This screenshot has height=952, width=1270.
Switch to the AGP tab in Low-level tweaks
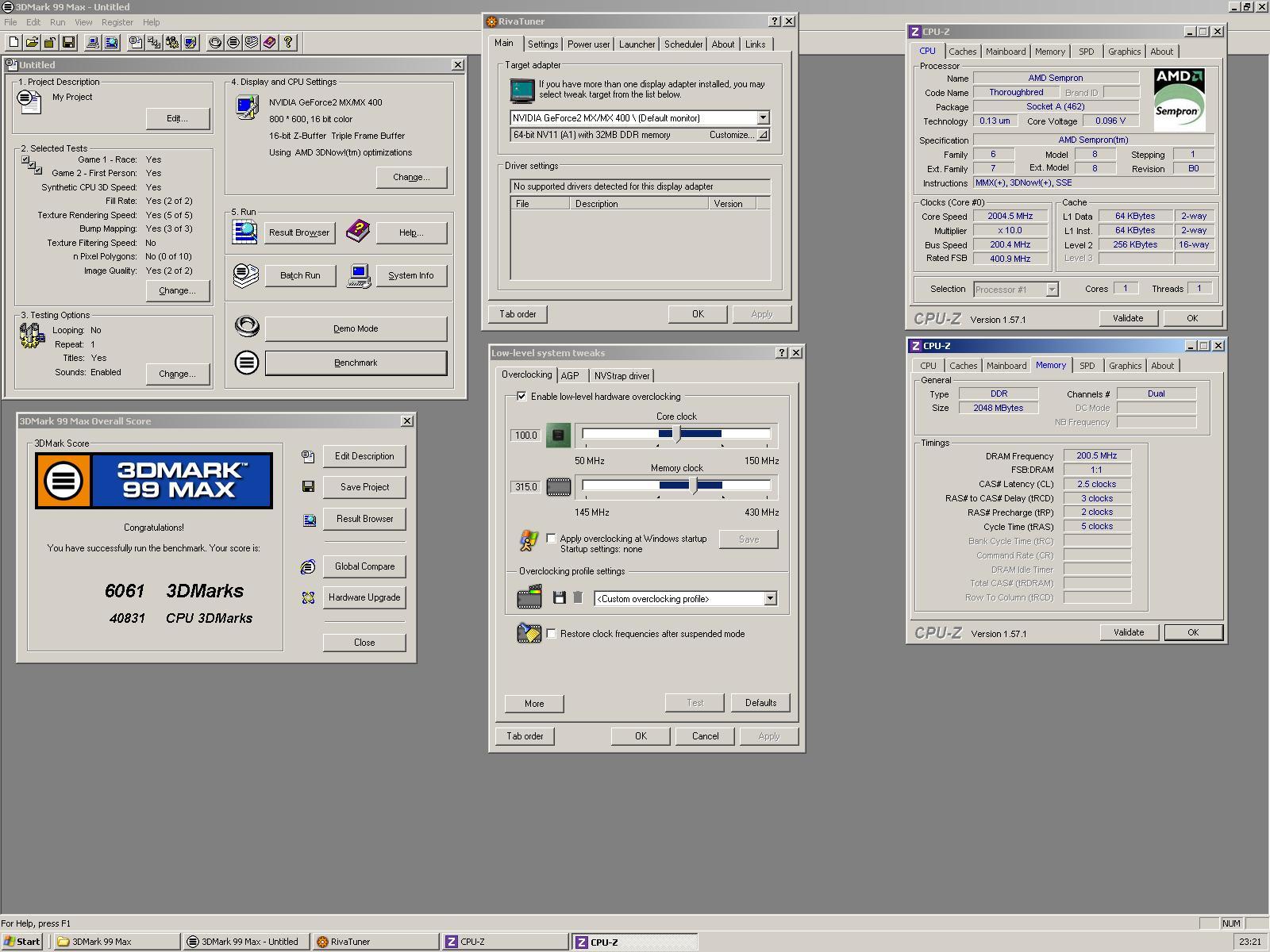570,376
